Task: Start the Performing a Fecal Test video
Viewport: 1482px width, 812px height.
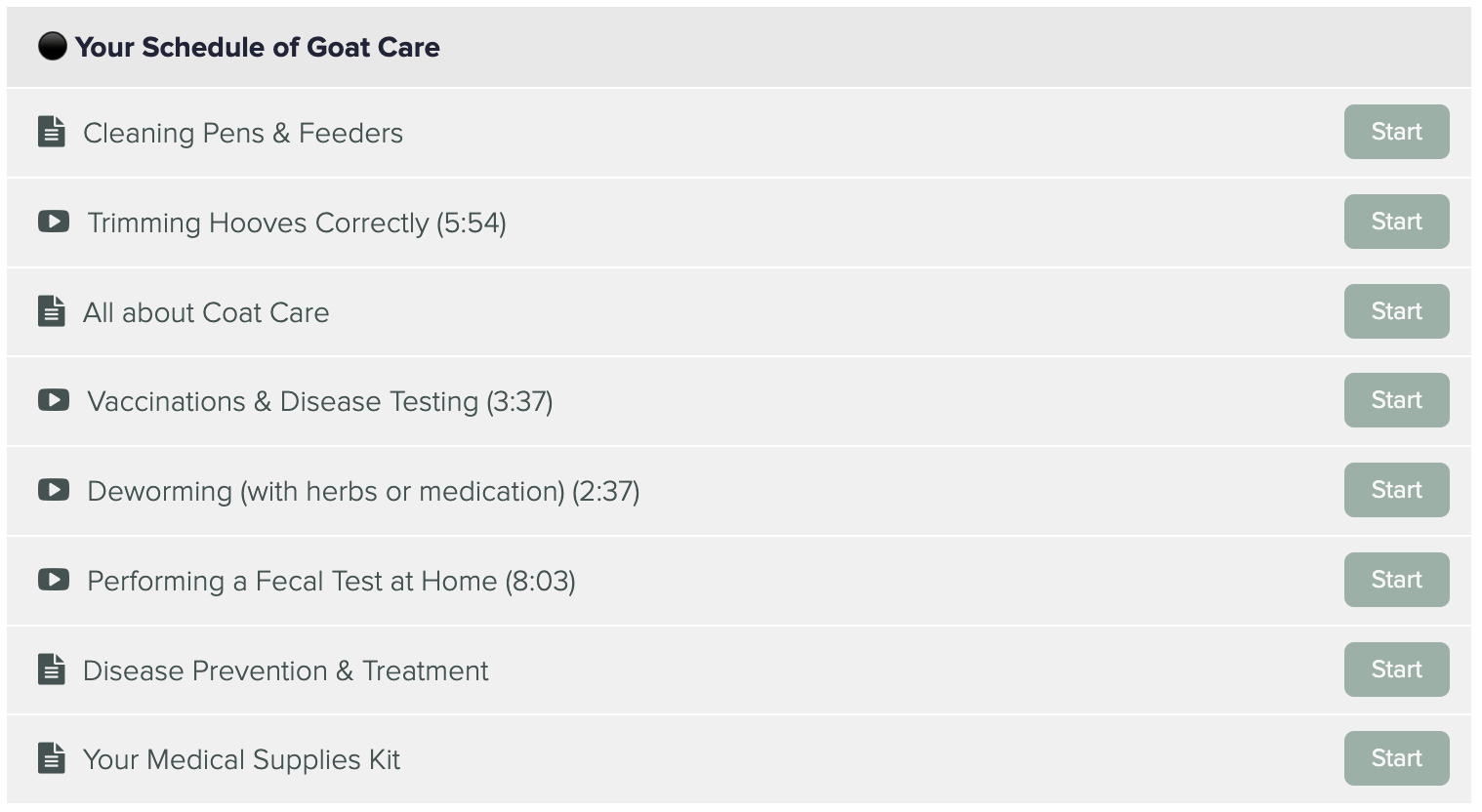Action: [1396, 580]
